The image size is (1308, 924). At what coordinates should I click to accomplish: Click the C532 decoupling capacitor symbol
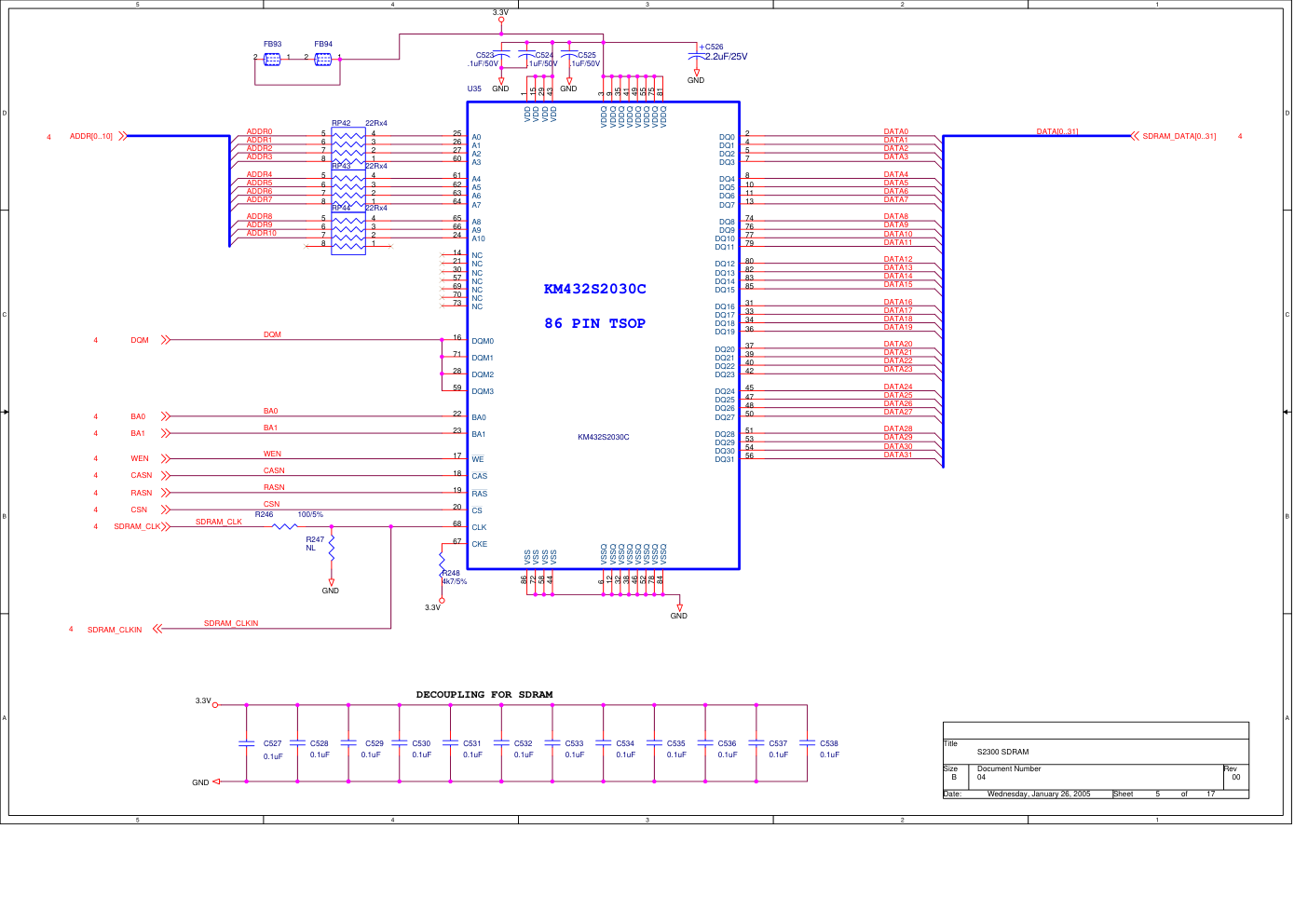(x=501, y=743)
